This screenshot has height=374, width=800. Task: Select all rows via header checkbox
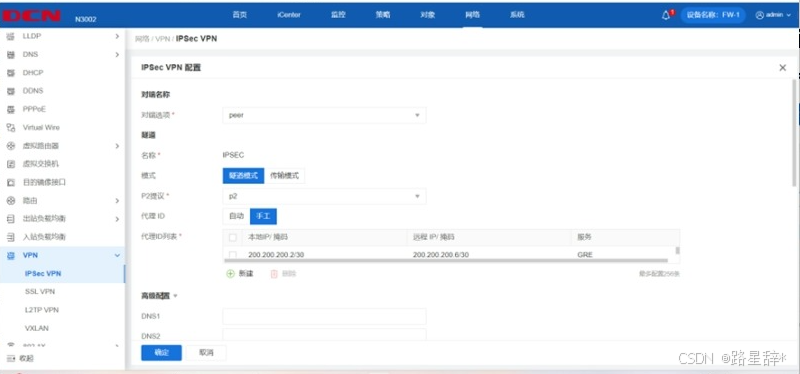pos(233,237)
